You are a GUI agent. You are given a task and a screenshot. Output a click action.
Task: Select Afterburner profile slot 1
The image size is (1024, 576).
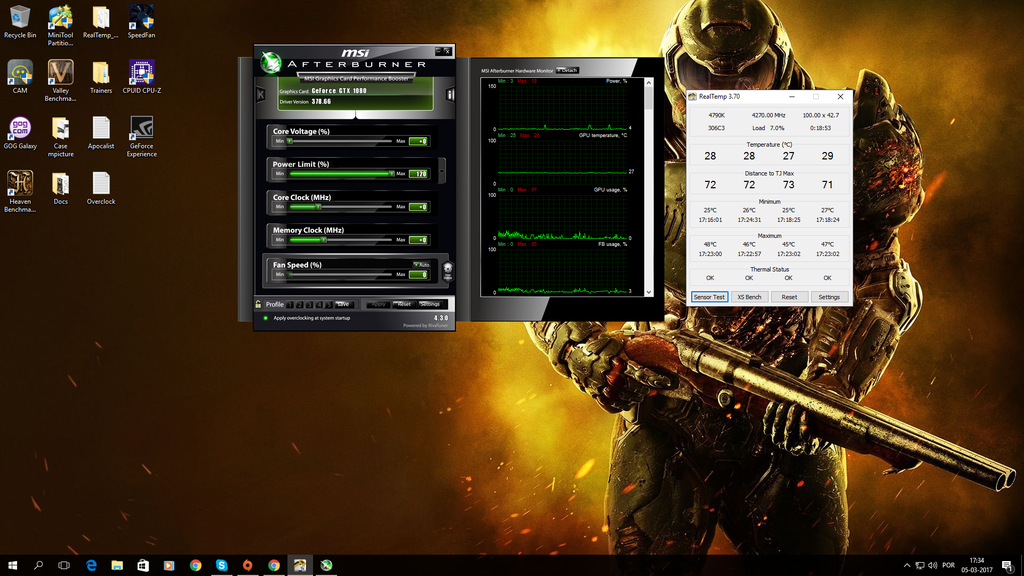[291, 304]
